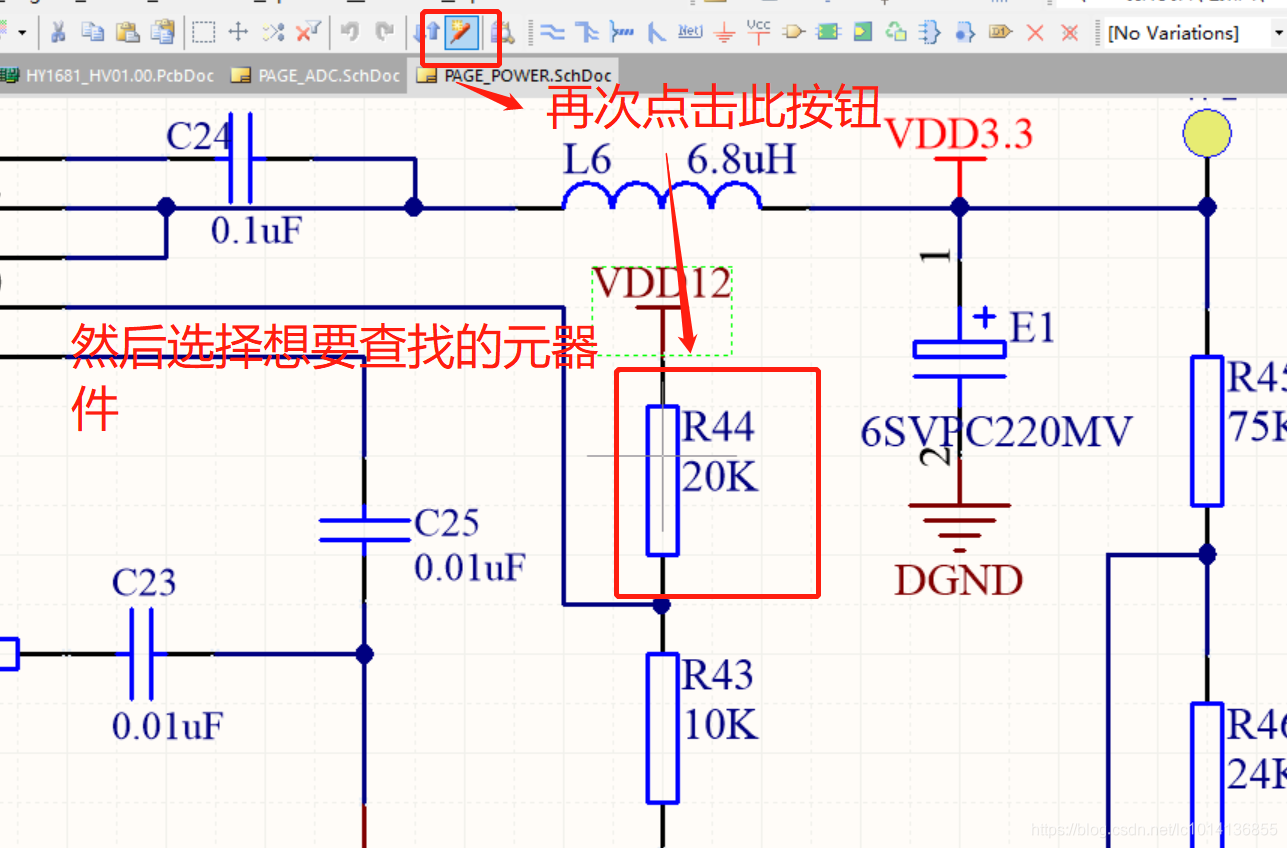The image size is (1287, 848).
Task: Select the Place Device Sheet Symbol icon
Action: click(x=896, y=32)
